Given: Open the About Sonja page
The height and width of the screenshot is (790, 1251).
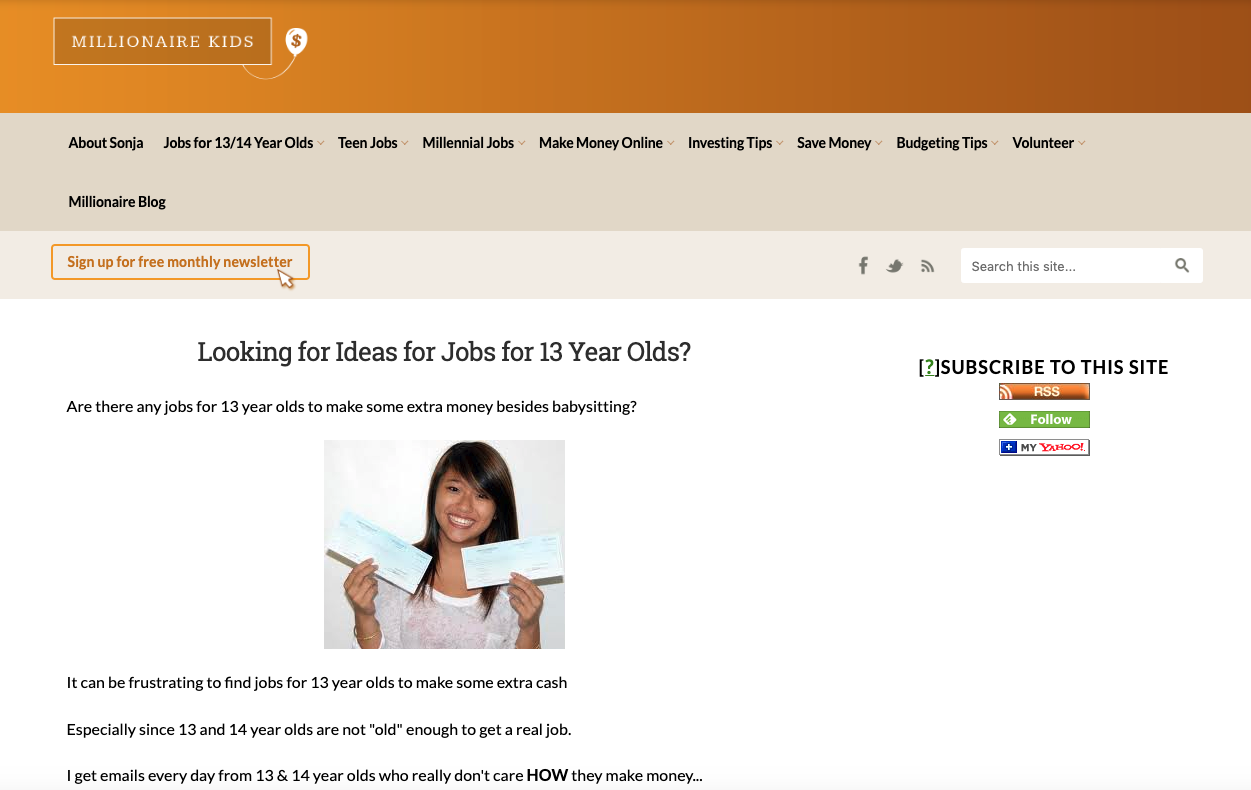Looking at the screenshot, I should click(x=106, y=143).
